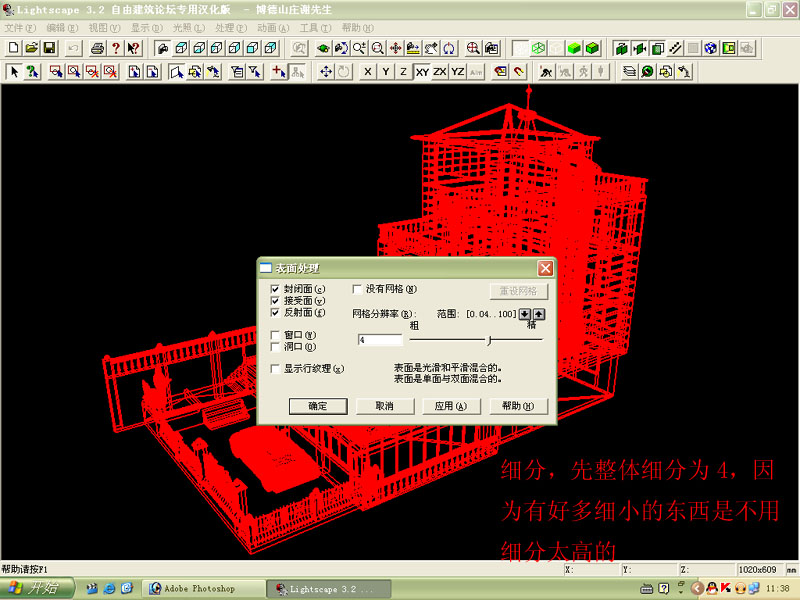Screen dimensions: 800x600
Task: Select the perspective camera view icon
Action: [x=163, y=48]
